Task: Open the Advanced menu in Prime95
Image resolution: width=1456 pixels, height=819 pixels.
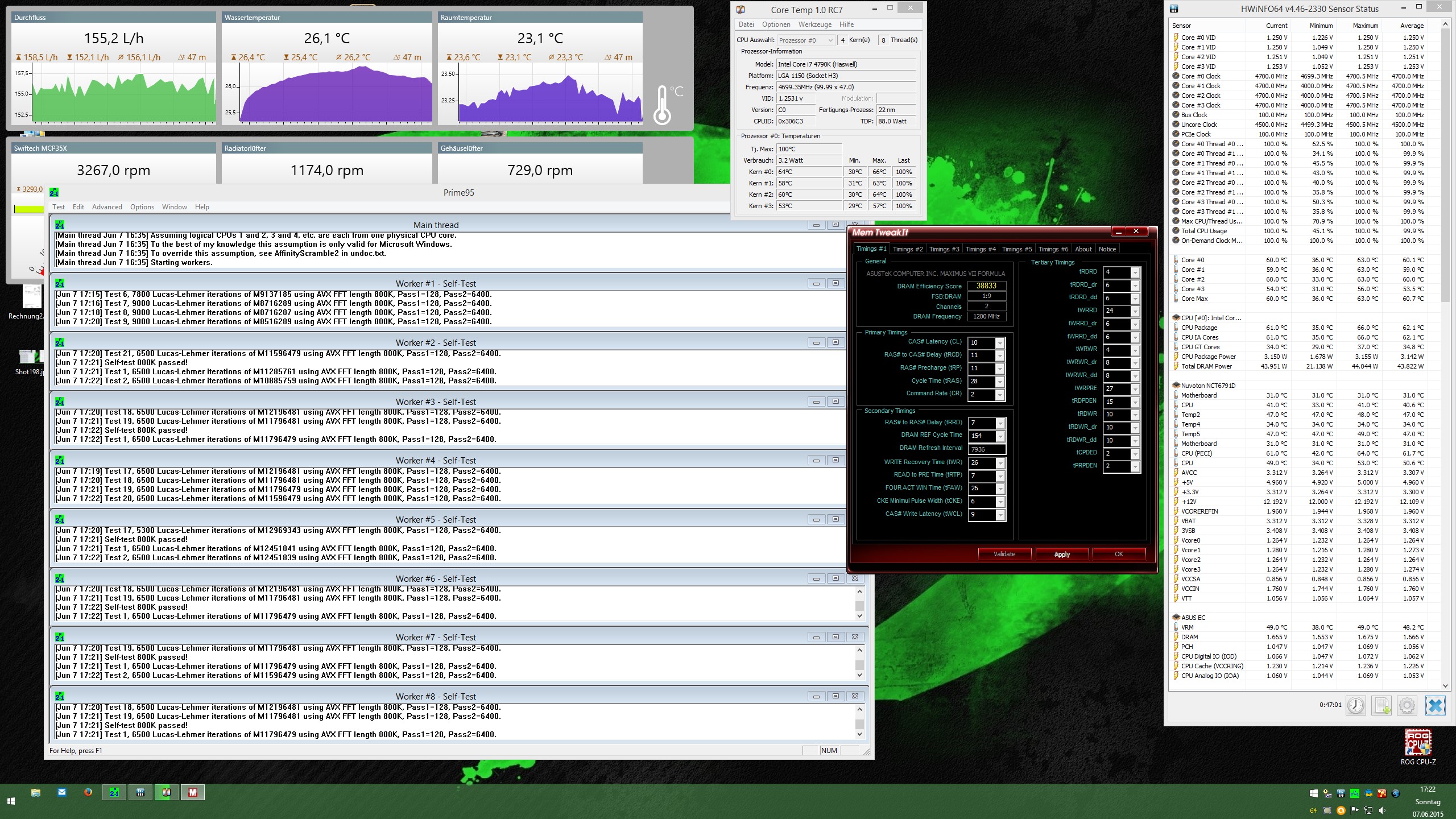Action: point(107,207)
